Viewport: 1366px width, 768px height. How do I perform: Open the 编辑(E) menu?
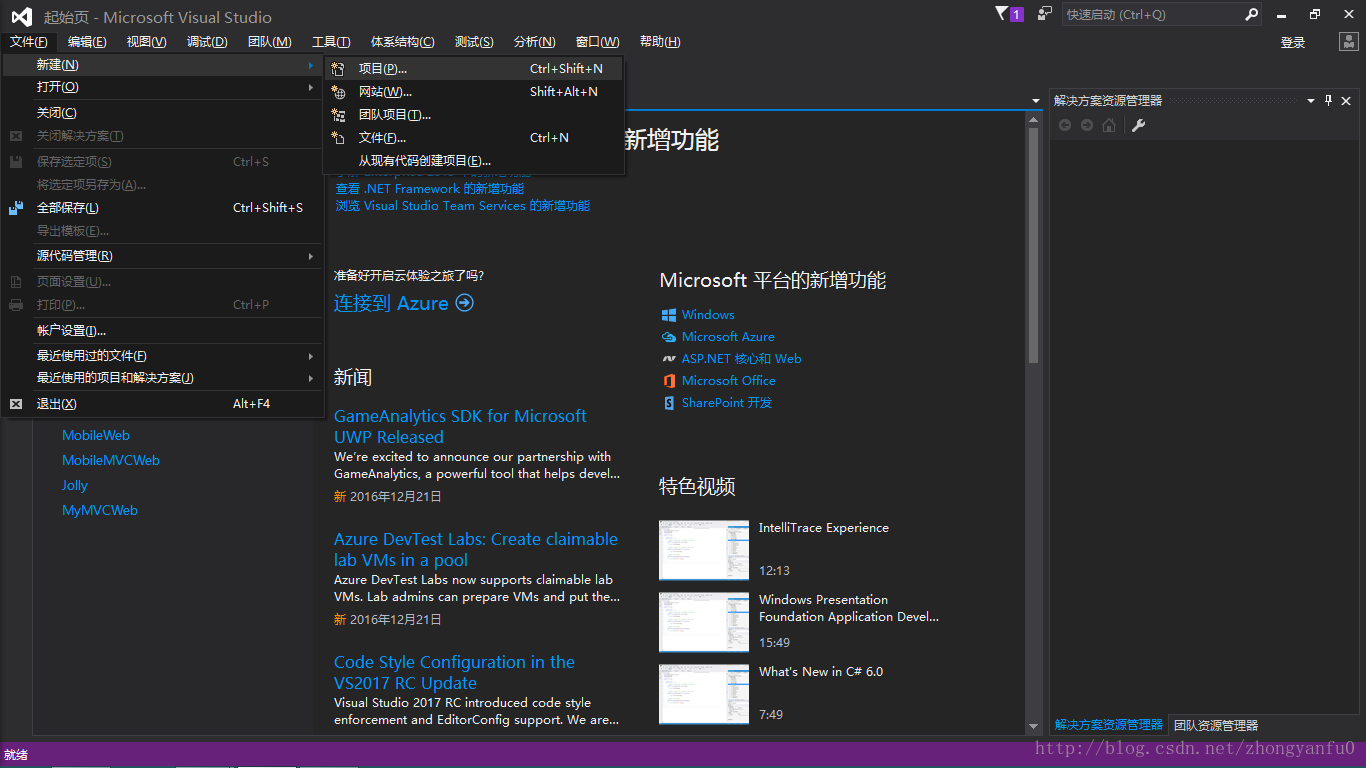(x=87, y=42)
